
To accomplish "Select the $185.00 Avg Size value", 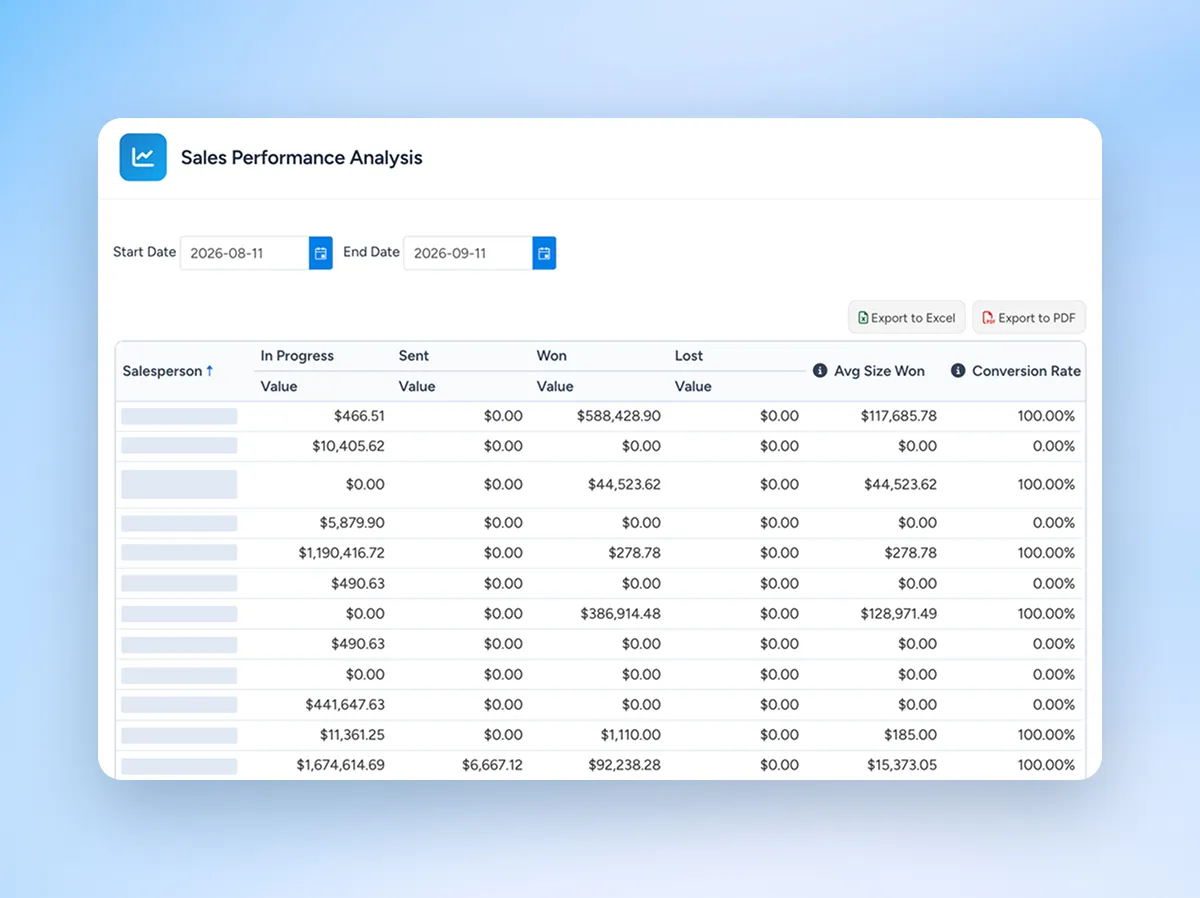I will coord(911,735).
